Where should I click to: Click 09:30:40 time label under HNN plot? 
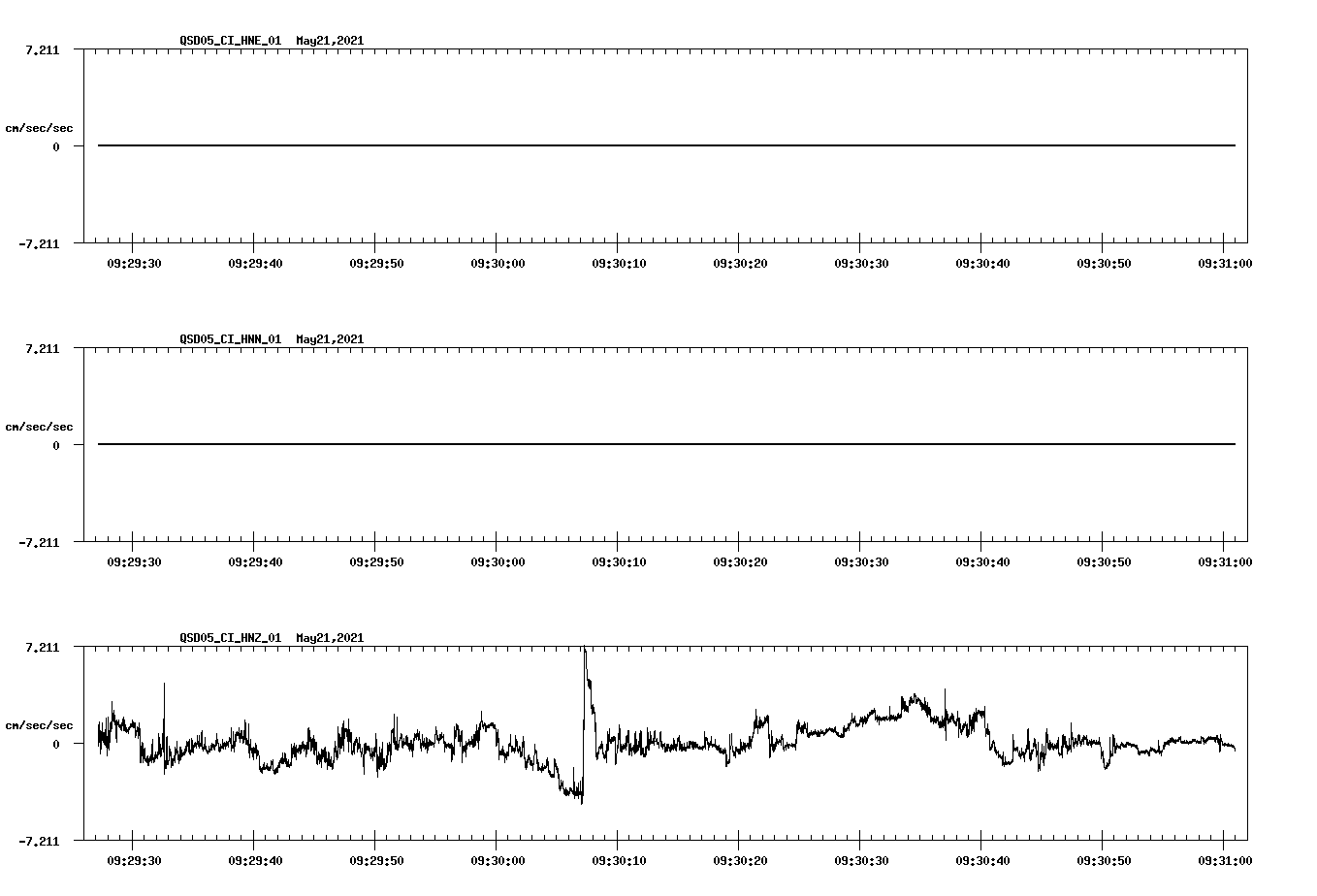(982, 561)
